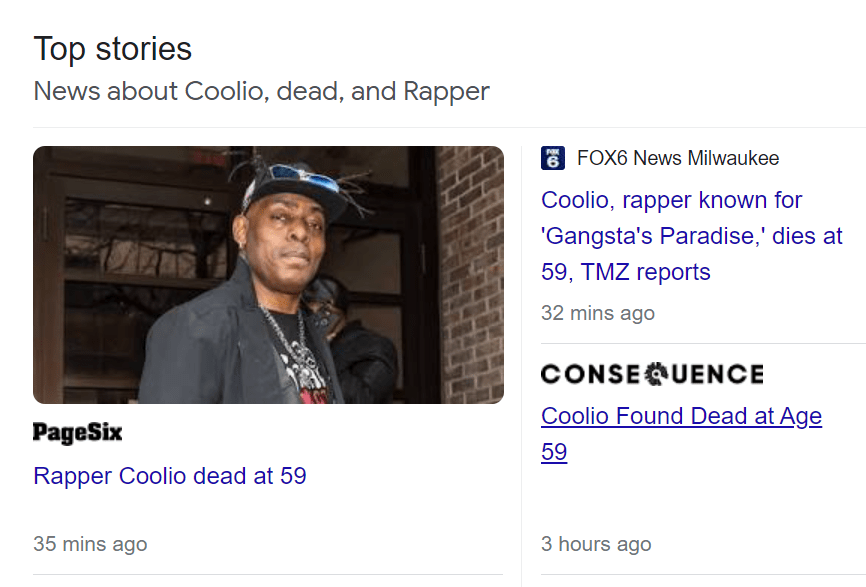Click the '32 mins ago' timestamp
Viewport: 866px width, 587px height.
click(x=598, y=313)
